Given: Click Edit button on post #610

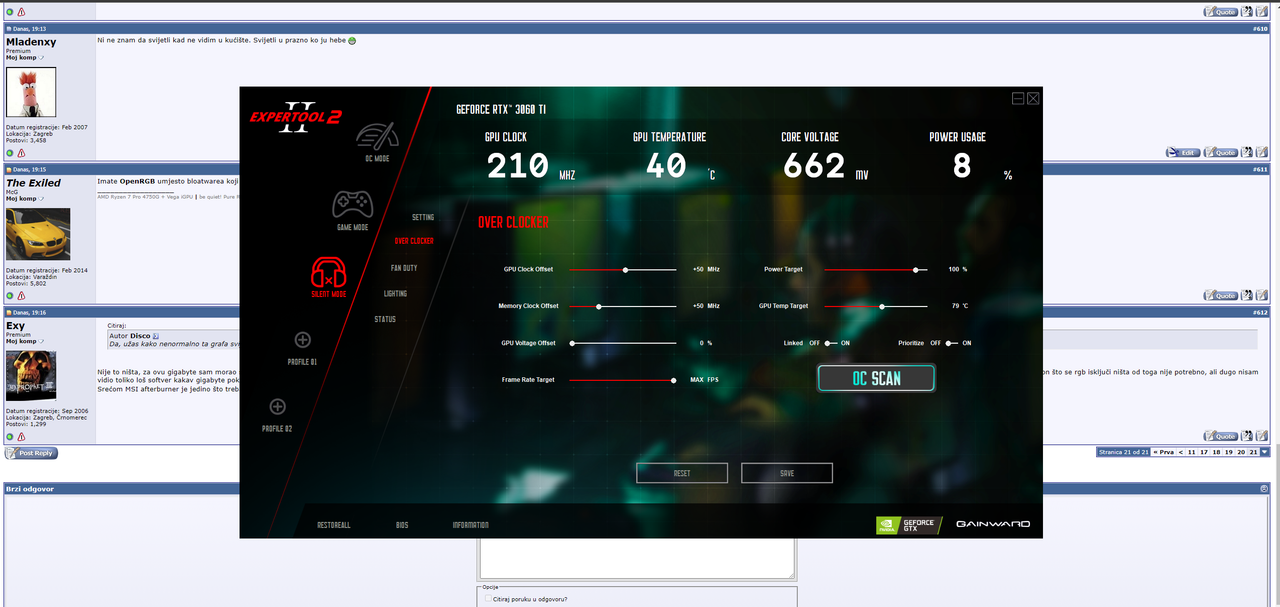Looking at the screenshot, I should pyautogui.click(x=1183, y=153).
